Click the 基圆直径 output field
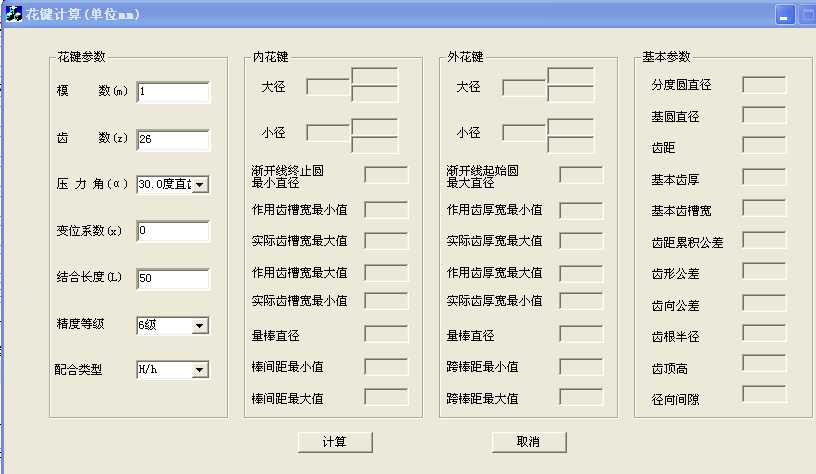This screenshot has width=816, height=474. pyautogui.click(x=764, y=114)
